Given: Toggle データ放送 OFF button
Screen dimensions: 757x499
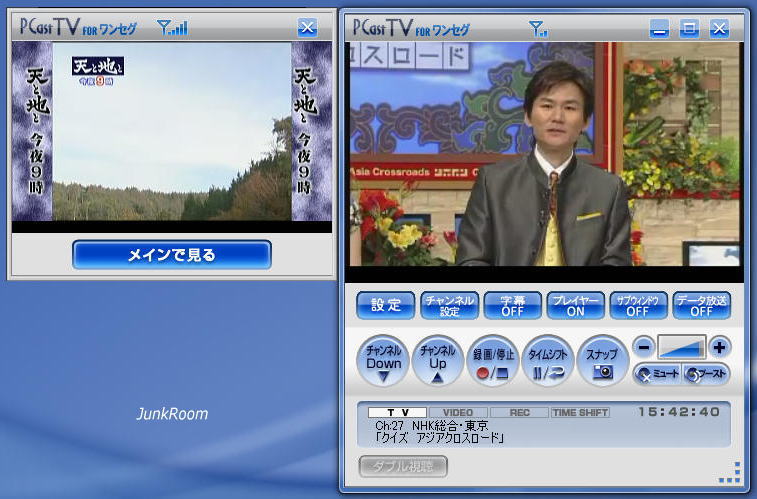Looking at the screenshot, I should click(x=701, y=305).
